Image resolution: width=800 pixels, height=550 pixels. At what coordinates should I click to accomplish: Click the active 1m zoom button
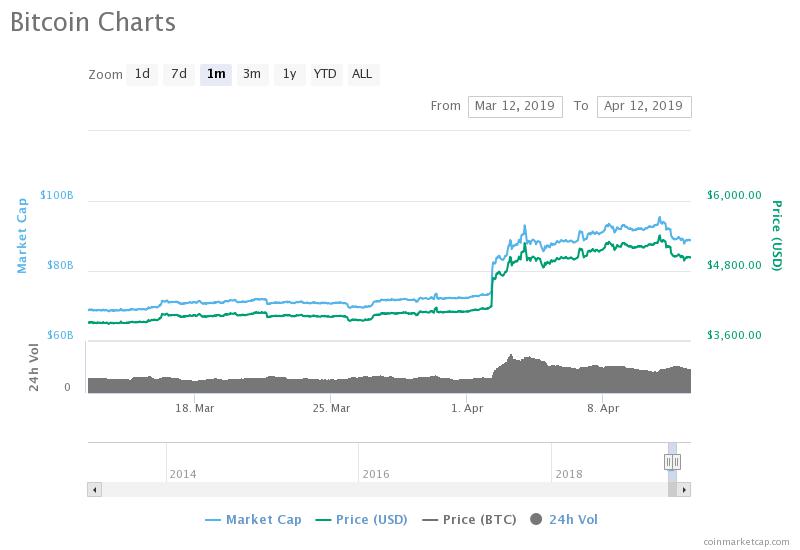coord(215,74)
